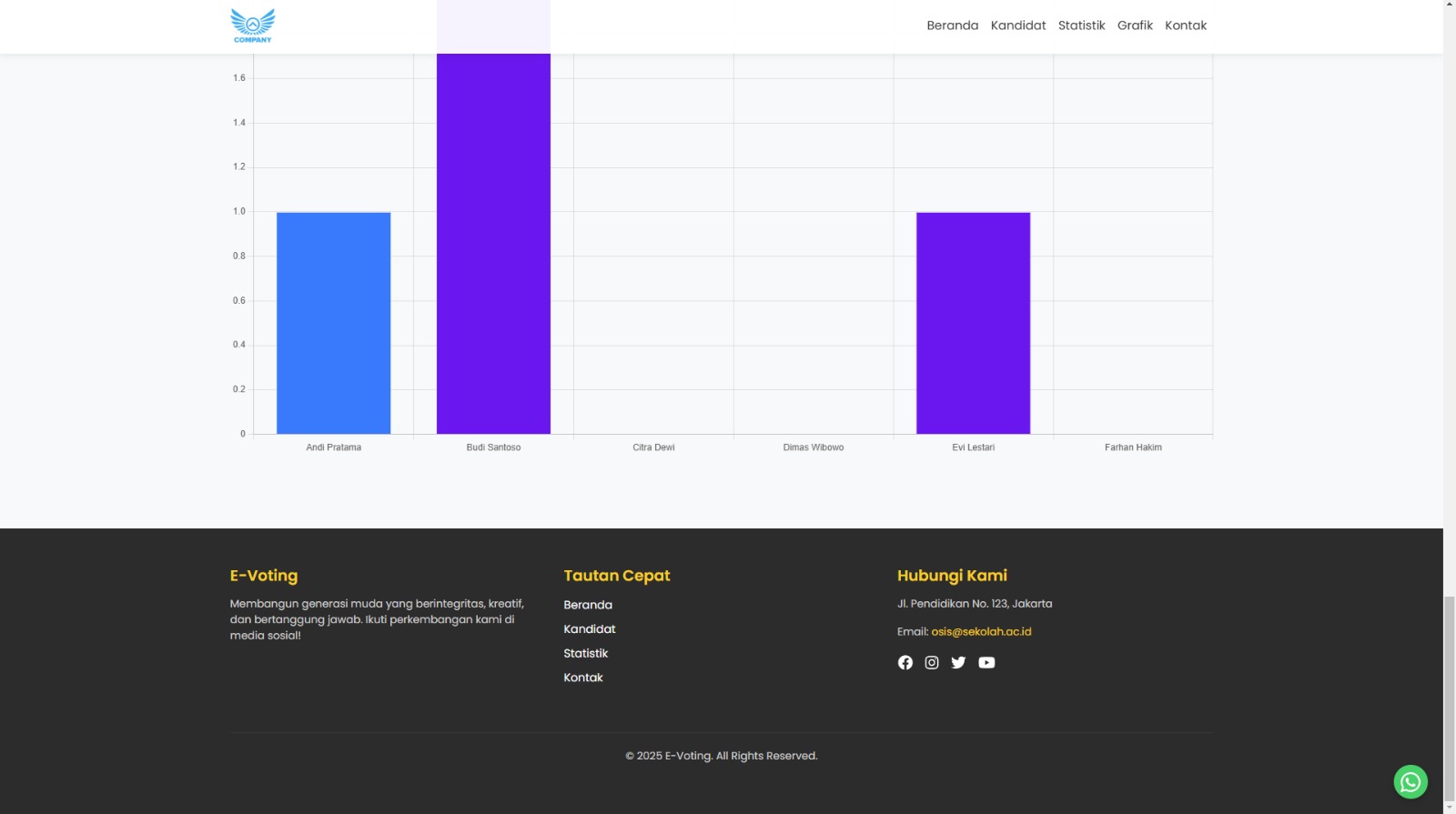1456x814 pixels.
Task: Follow the footer Kontak quick link
Action: (x=583, y=678)
